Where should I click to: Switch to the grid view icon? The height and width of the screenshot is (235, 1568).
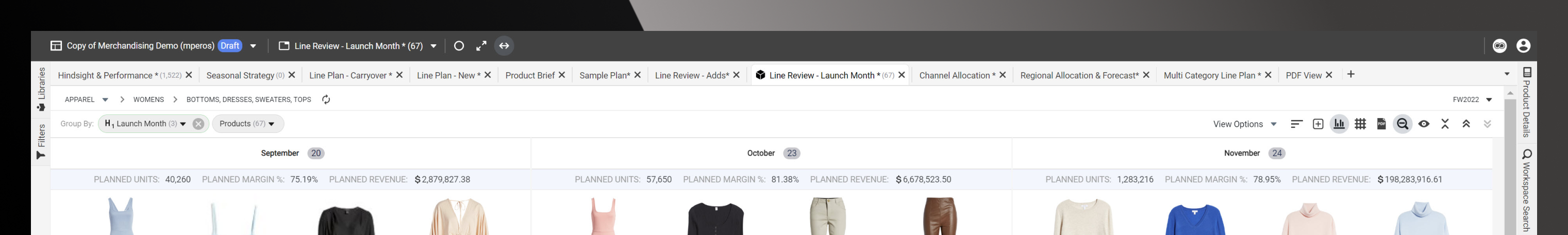[1360, 124]
